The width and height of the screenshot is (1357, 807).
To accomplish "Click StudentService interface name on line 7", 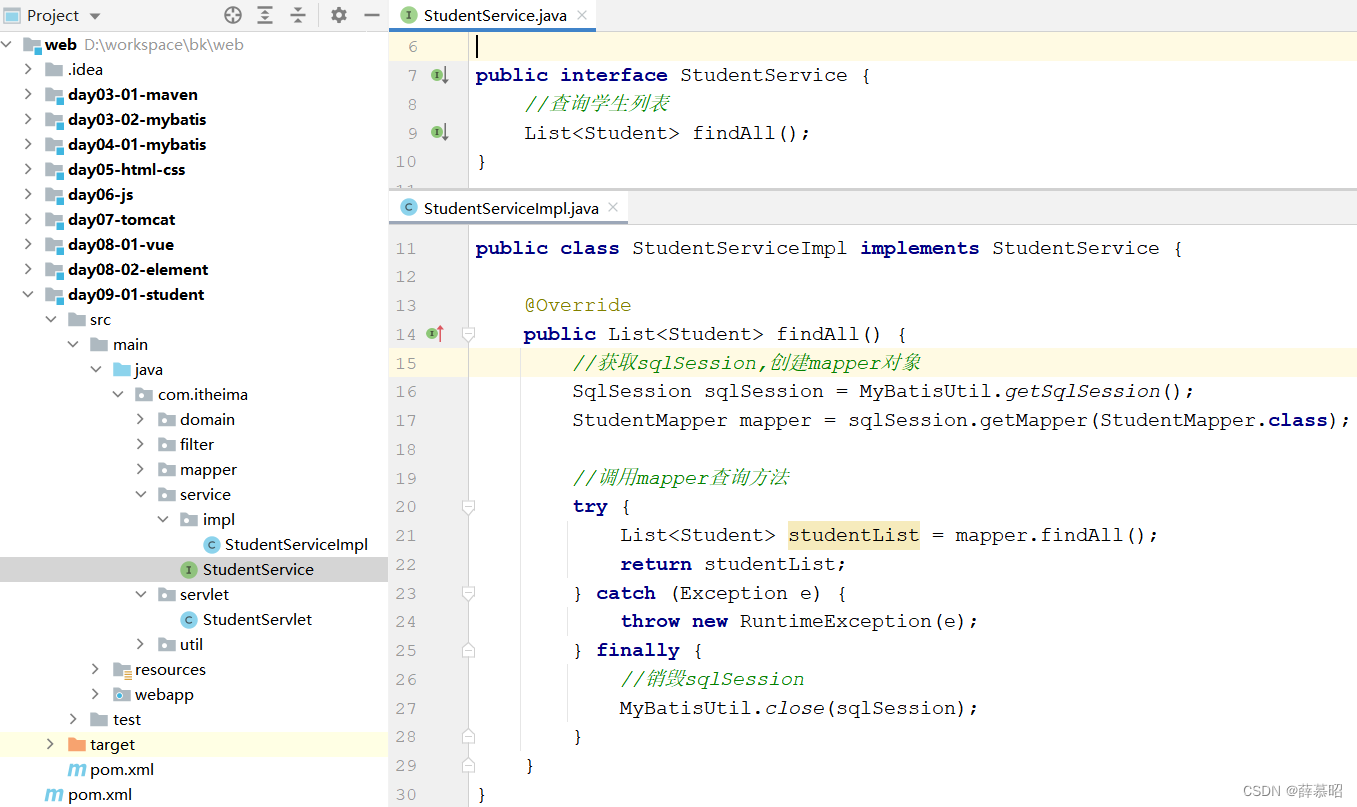I will 764,75.
